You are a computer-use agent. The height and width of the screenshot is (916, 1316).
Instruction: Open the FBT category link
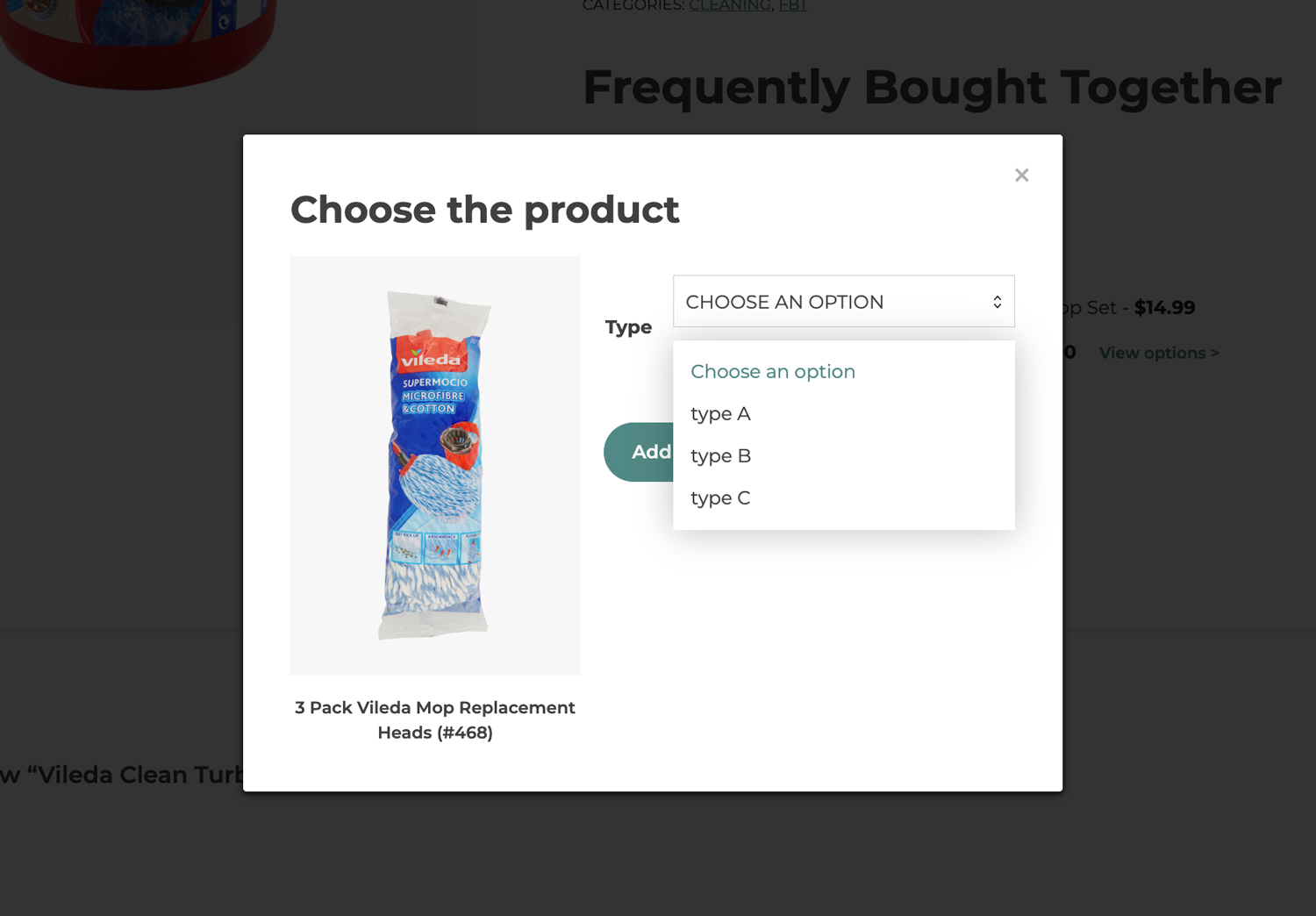[x=792, y=6]
